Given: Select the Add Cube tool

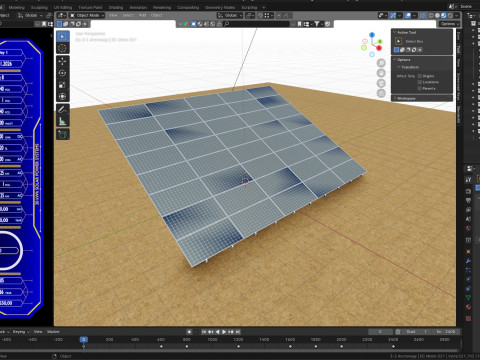Looking at the screenshot, I should [62, 134].
